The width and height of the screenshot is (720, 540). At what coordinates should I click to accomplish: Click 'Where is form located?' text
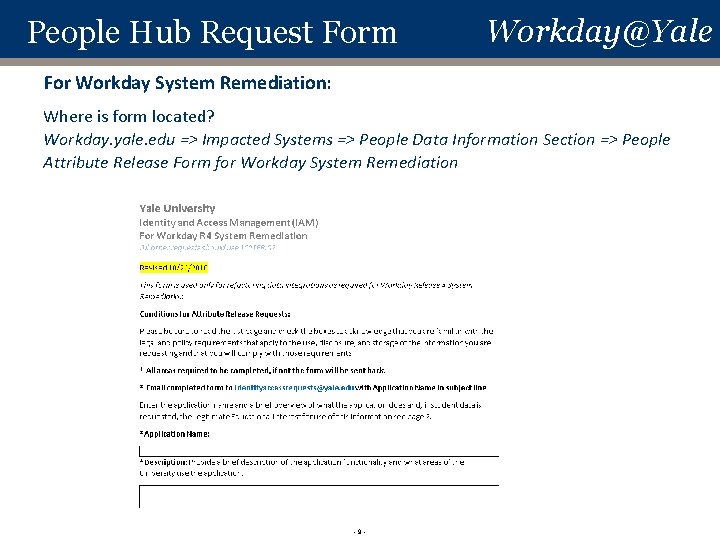point(129,116)
